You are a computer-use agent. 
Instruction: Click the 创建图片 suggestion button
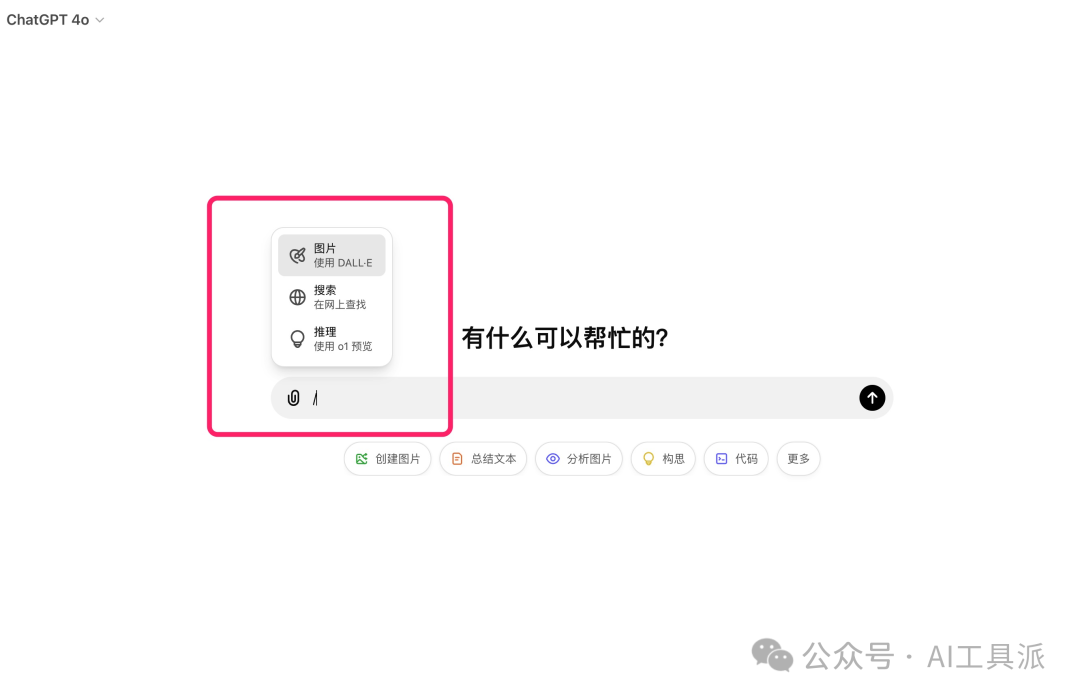pos(388,459)
